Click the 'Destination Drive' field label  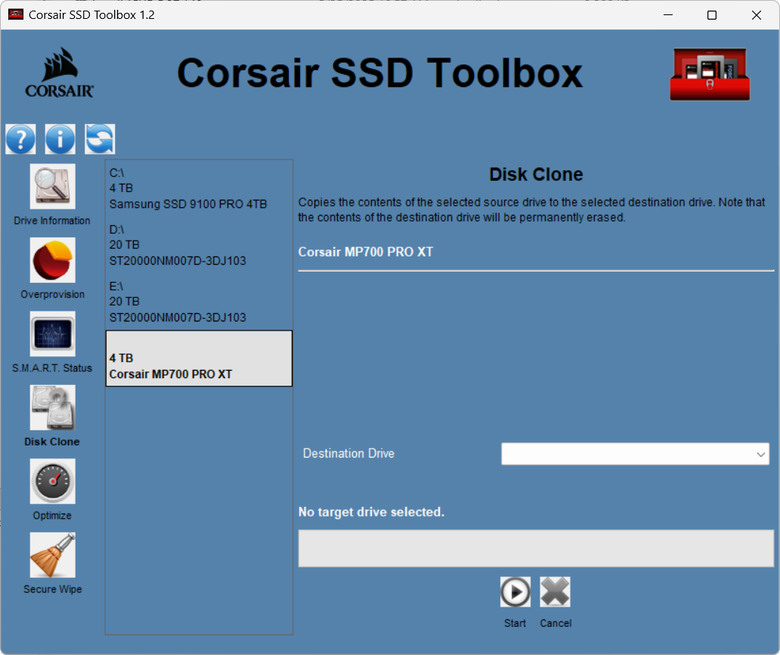click(x=349, y=454)
